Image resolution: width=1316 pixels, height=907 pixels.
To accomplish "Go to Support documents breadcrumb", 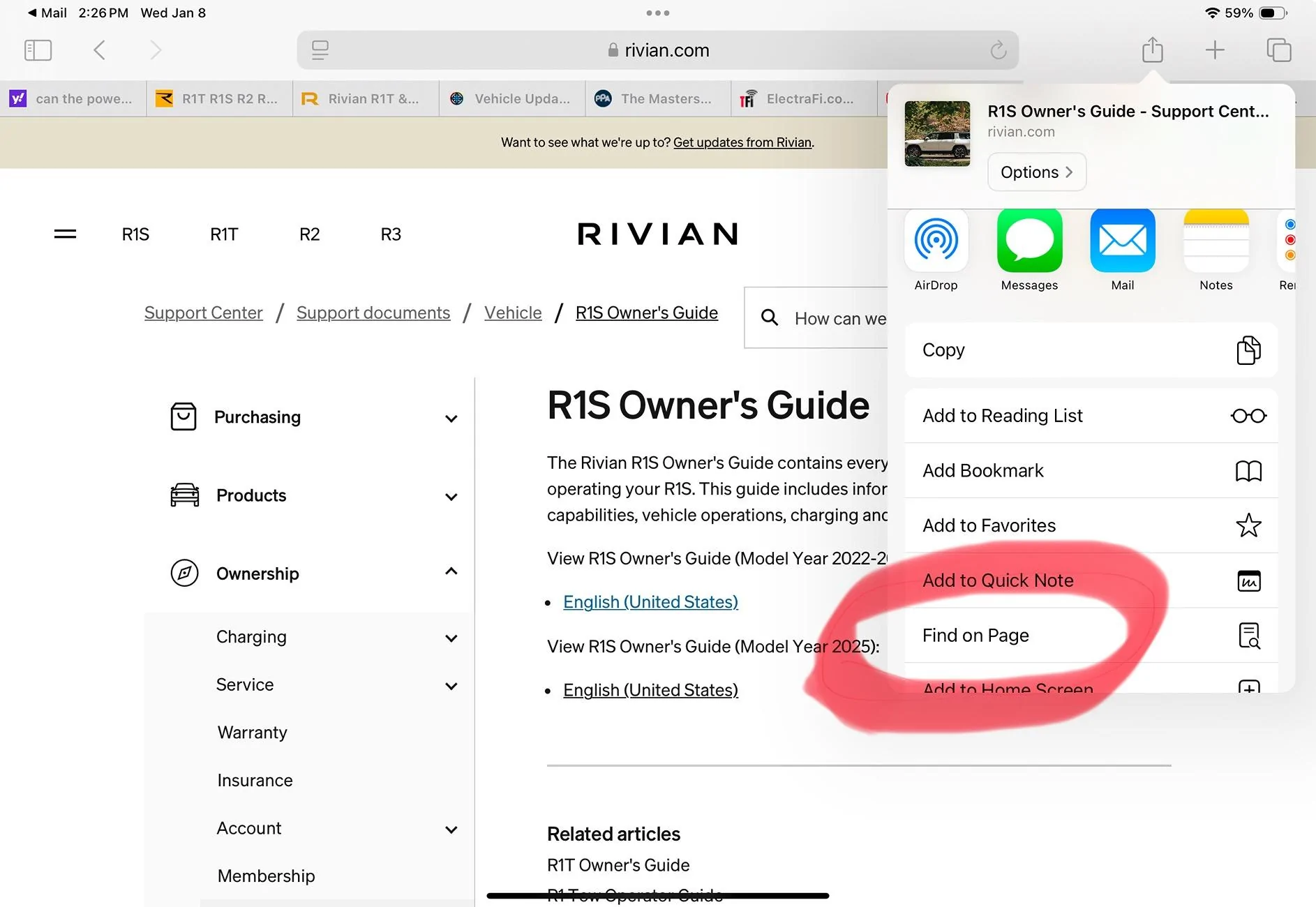I will coord(373,313).
